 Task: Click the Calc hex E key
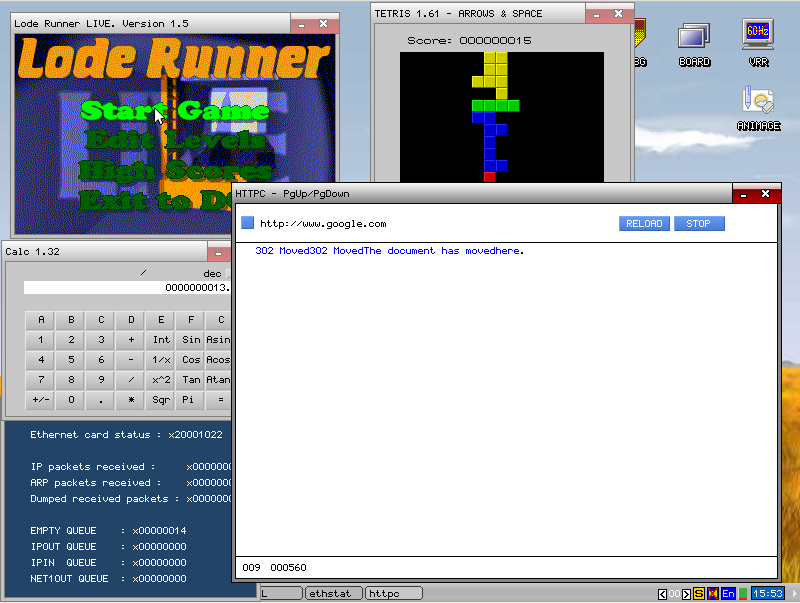click(161, 320)
